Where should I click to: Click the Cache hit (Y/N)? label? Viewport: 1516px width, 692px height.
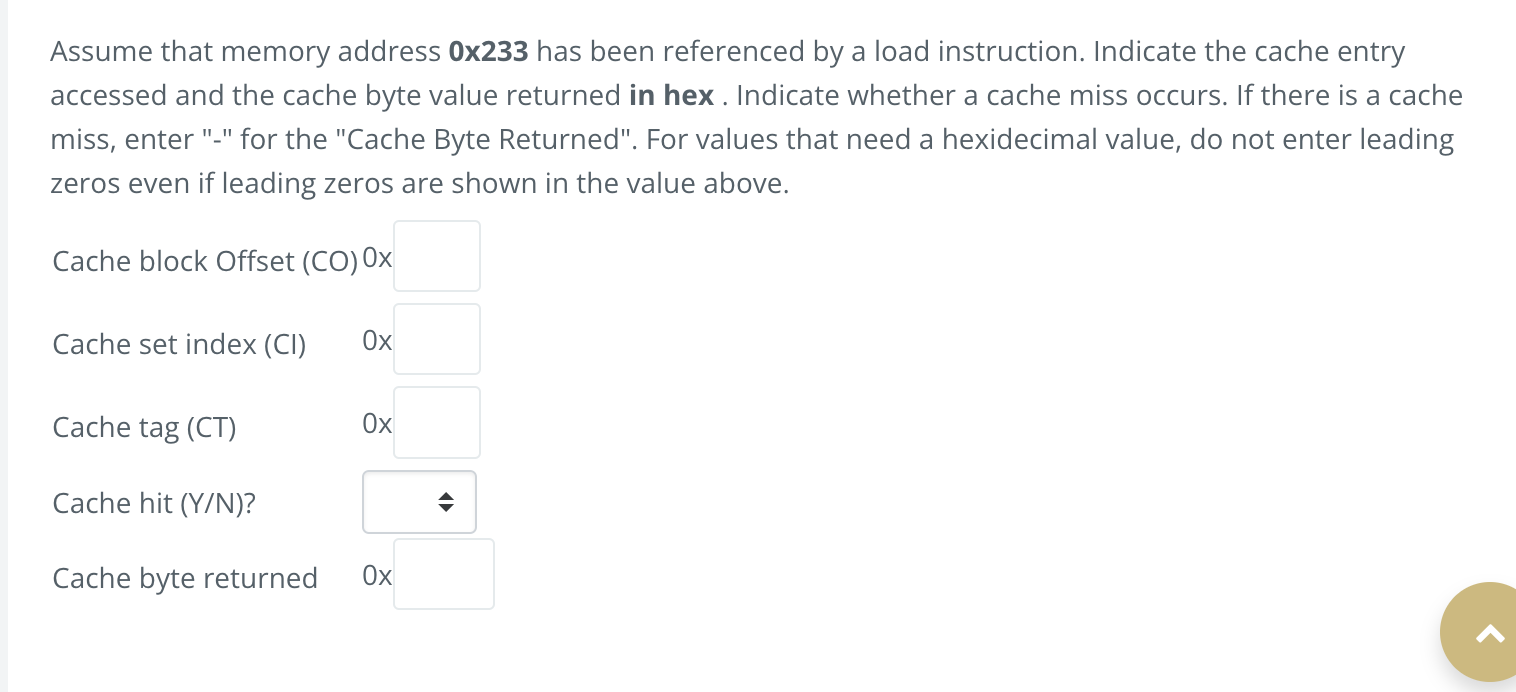(x=153, y=503)
